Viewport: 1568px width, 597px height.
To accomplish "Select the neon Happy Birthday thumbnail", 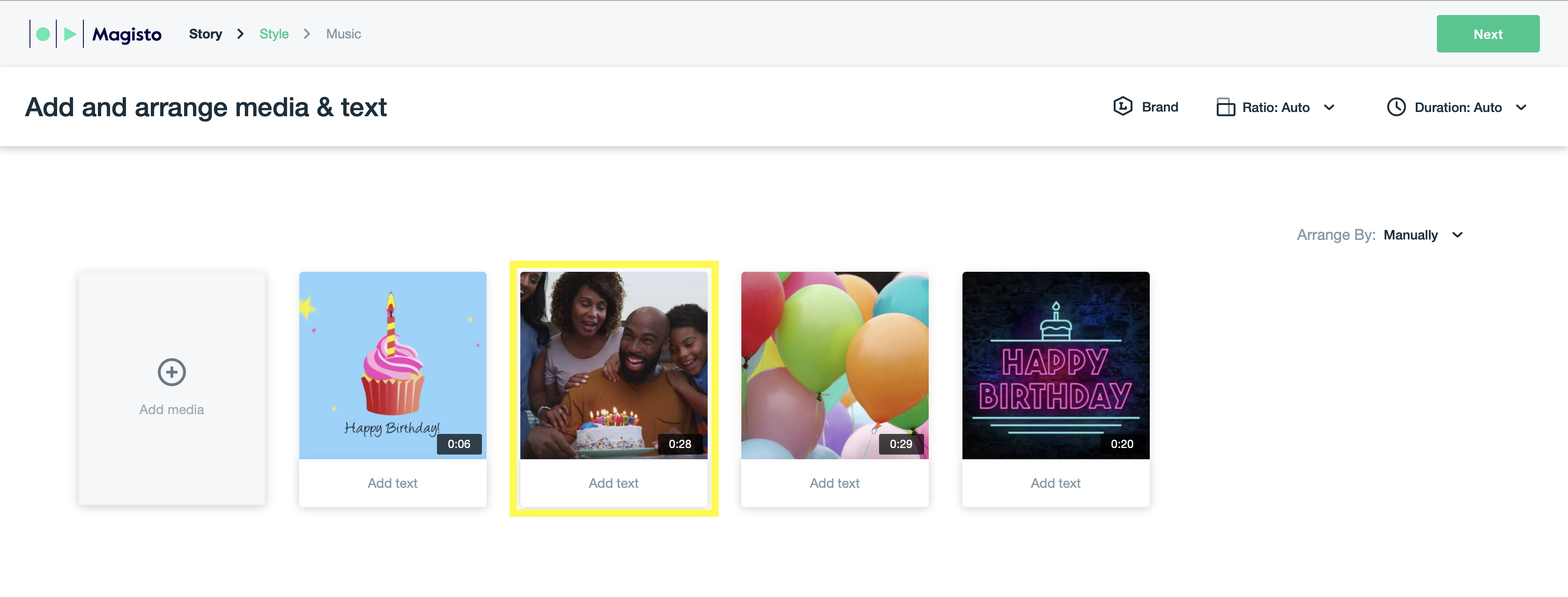I will (1056, 365).
